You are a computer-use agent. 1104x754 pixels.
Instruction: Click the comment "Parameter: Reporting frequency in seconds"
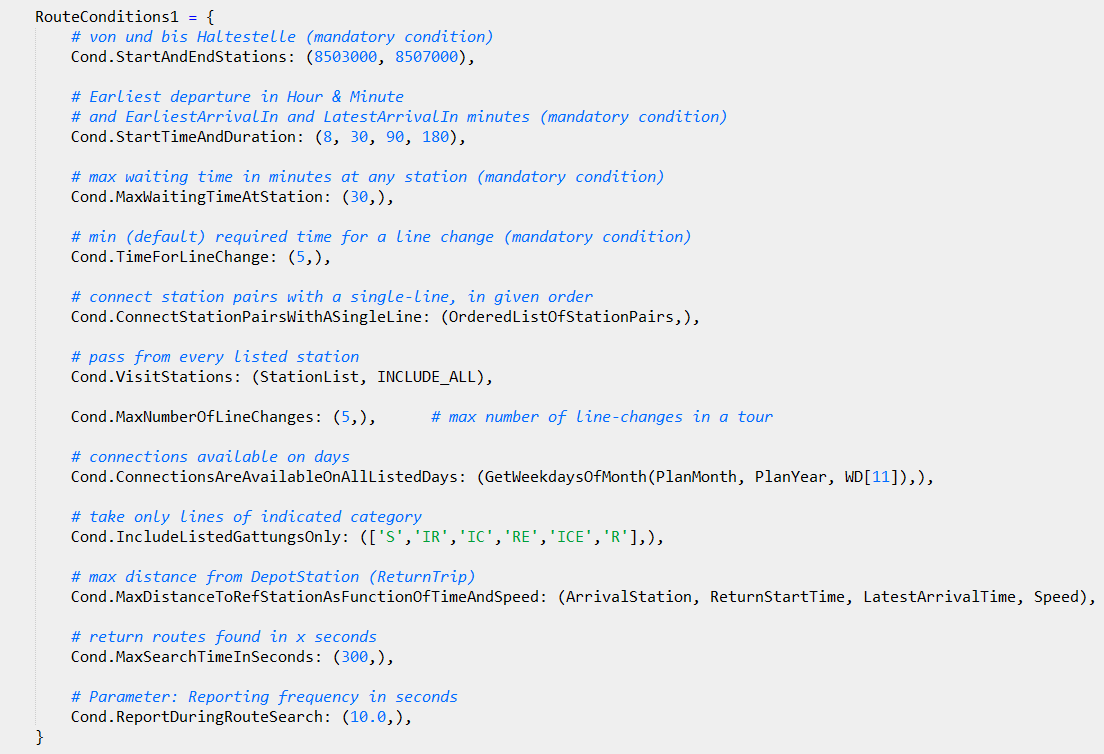pos(264,697)
